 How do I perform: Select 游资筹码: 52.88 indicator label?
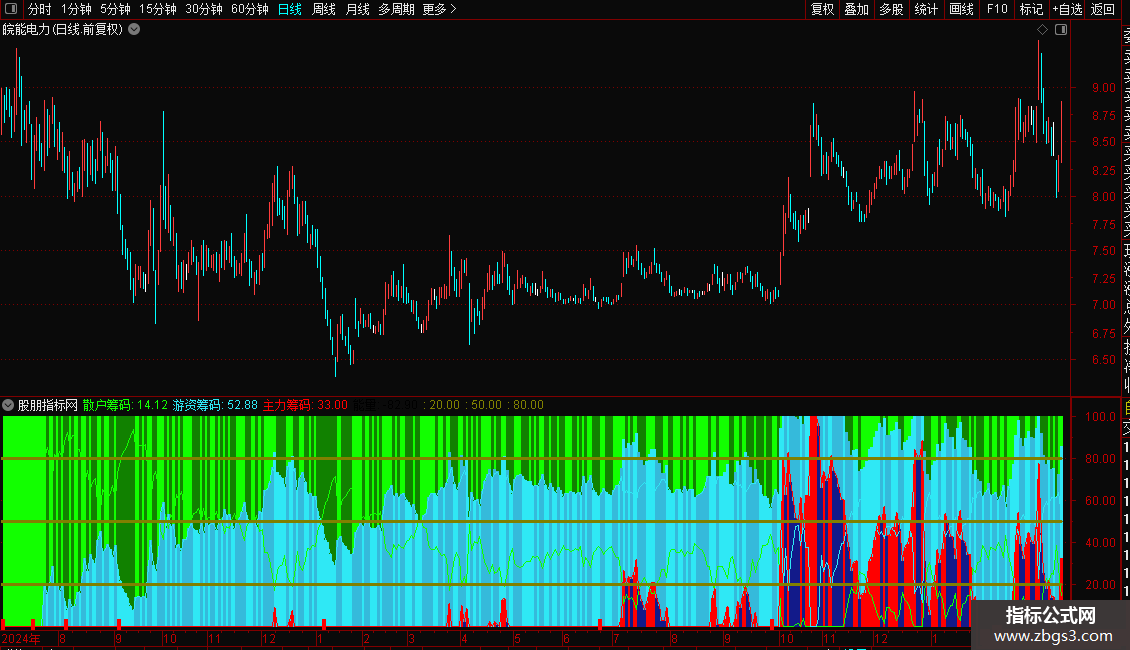tap(215, 405)
